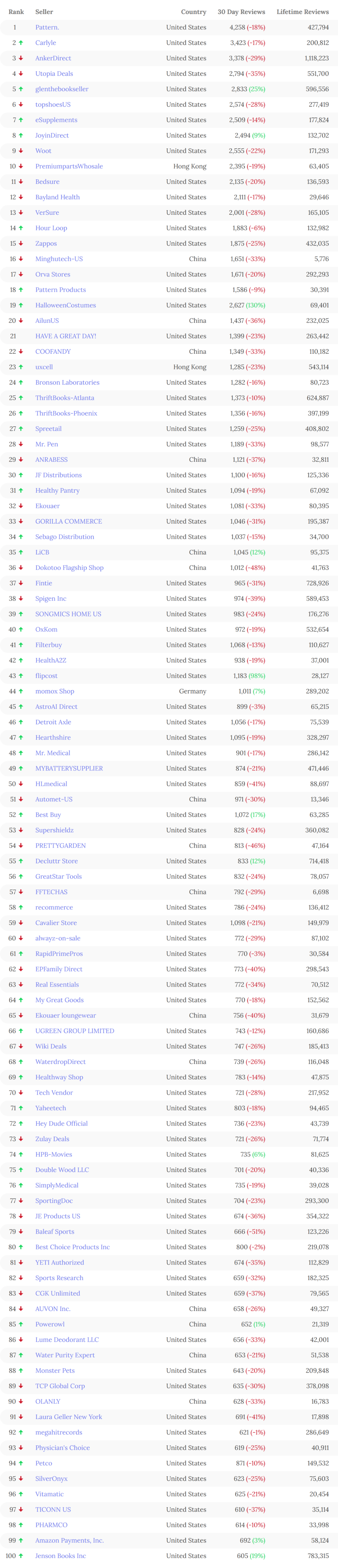This screenshot has height=1568, width=338.
Task: Click up arrow beside uxcell rank
Action: 21,367
